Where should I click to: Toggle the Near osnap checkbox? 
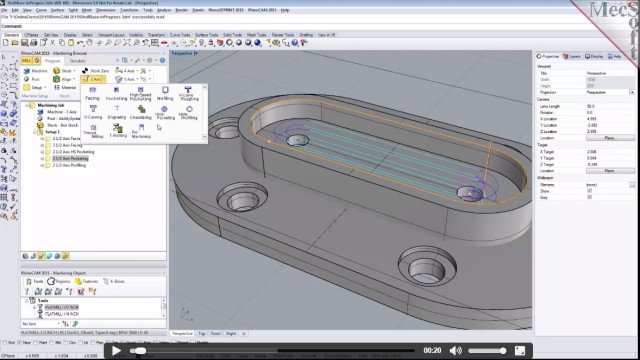click(19, 342)
